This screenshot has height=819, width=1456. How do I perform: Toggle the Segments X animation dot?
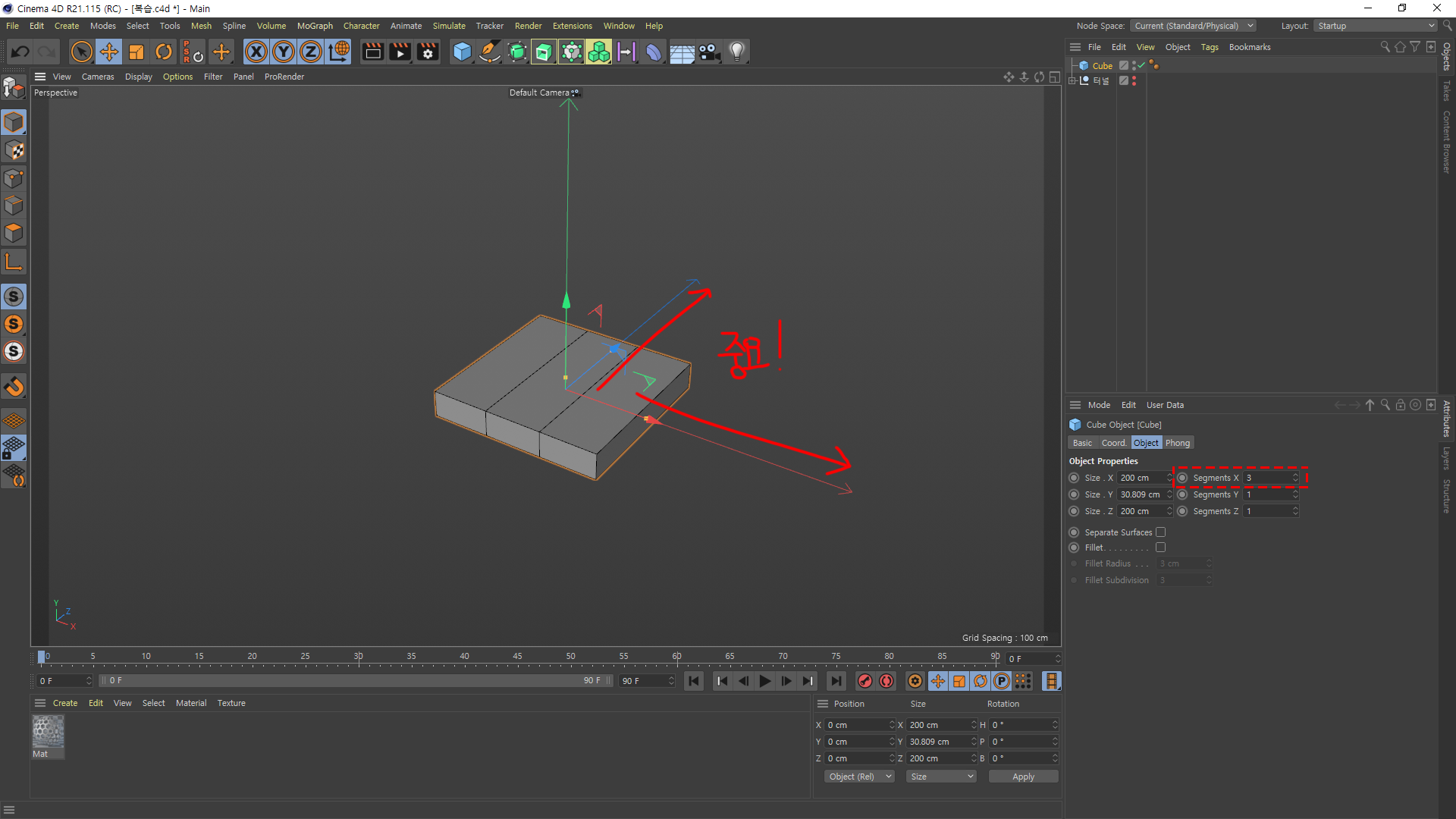1182,478
